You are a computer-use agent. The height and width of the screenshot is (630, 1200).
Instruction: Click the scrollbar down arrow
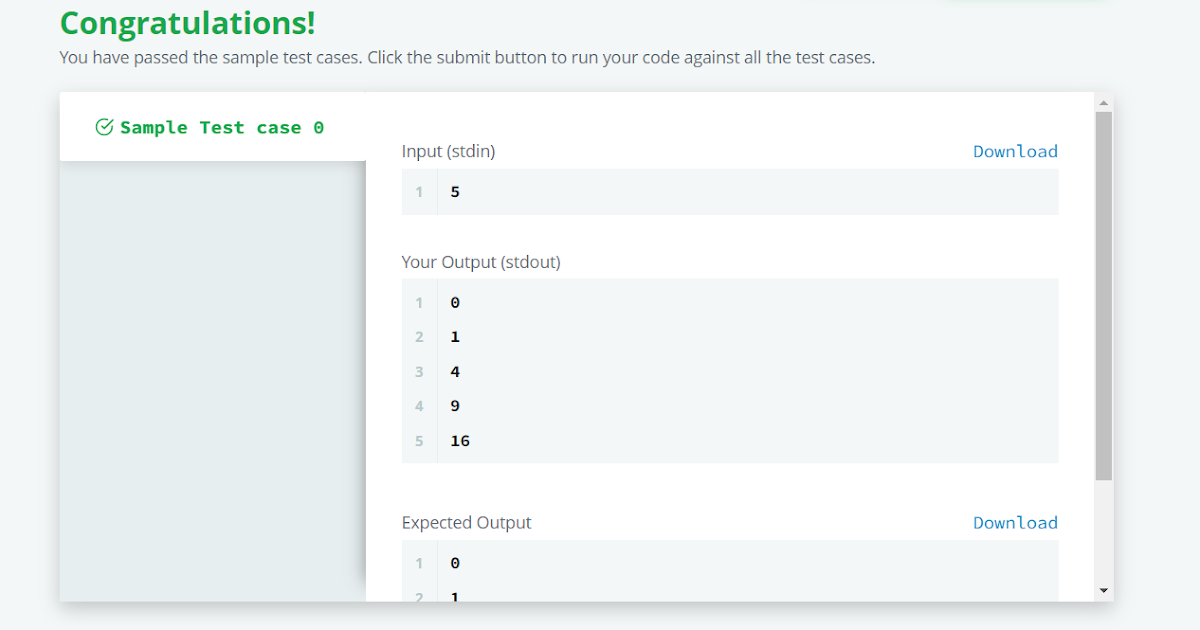pyautogui.click(x=1104, y=590)
